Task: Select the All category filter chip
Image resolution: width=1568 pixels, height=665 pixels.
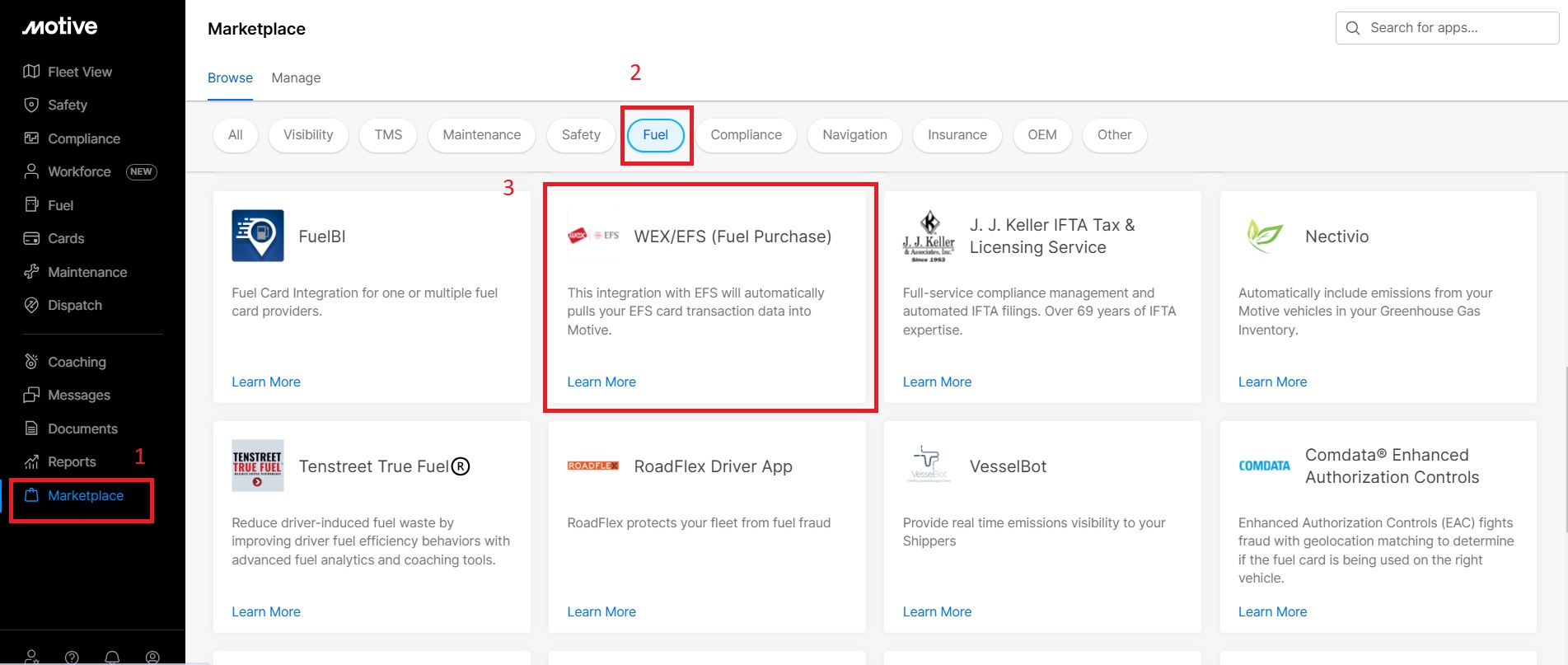Action: pyautogui.click(x=236, y=135)
